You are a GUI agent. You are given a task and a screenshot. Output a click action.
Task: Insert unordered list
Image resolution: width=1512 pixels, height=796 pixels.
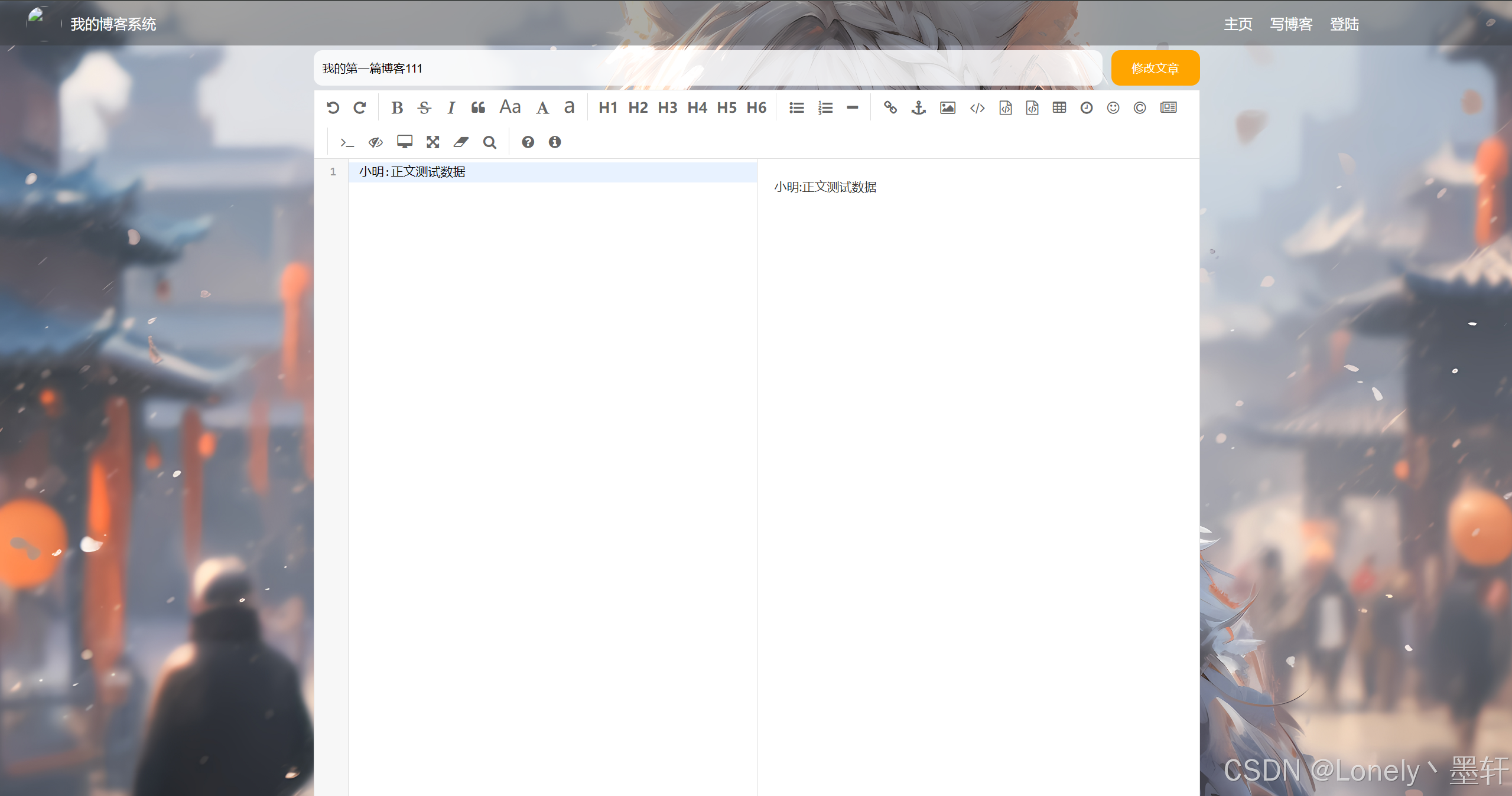[x=796, y=107]
